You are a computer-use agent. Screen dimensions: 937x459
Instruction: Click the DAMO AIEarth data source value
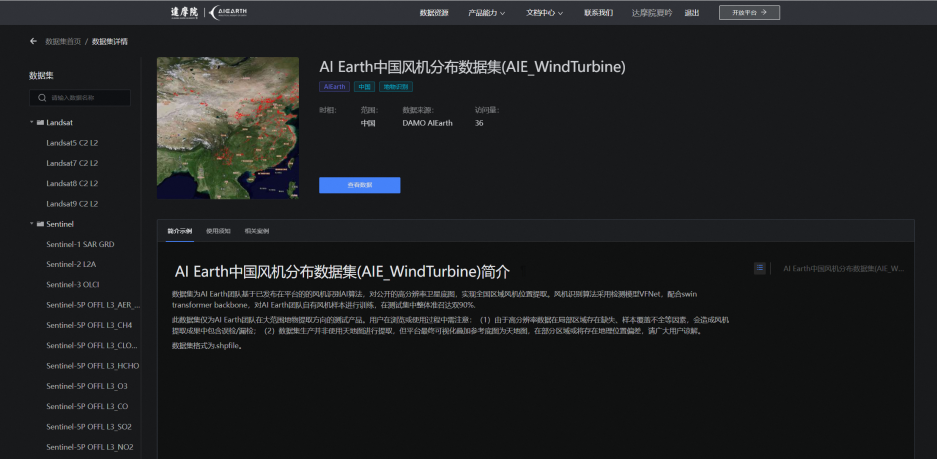(x=427, y=123)
